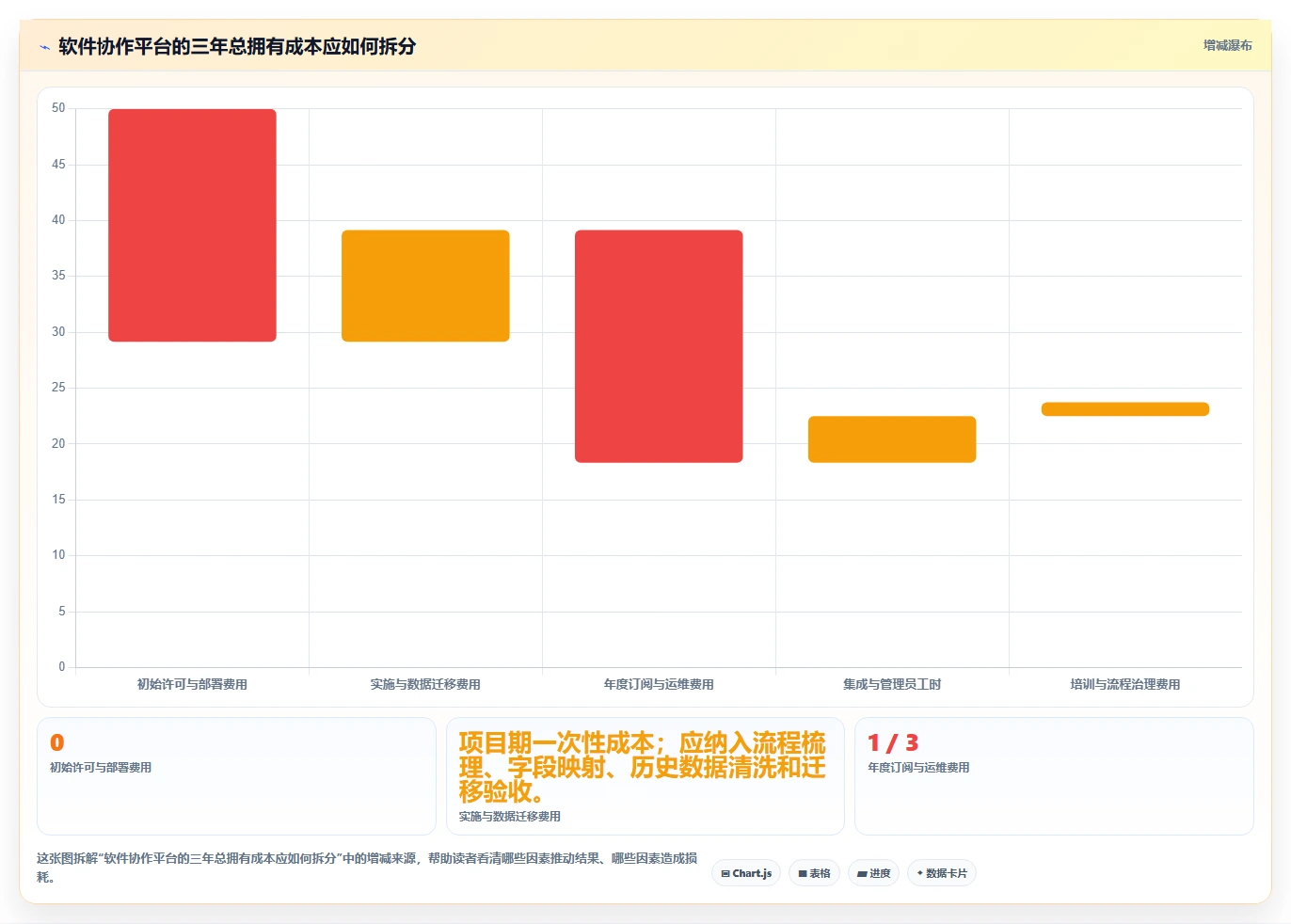Click the orange 0 value in first card
This screenshot has width=1291, height=924.
coord(57,742)
